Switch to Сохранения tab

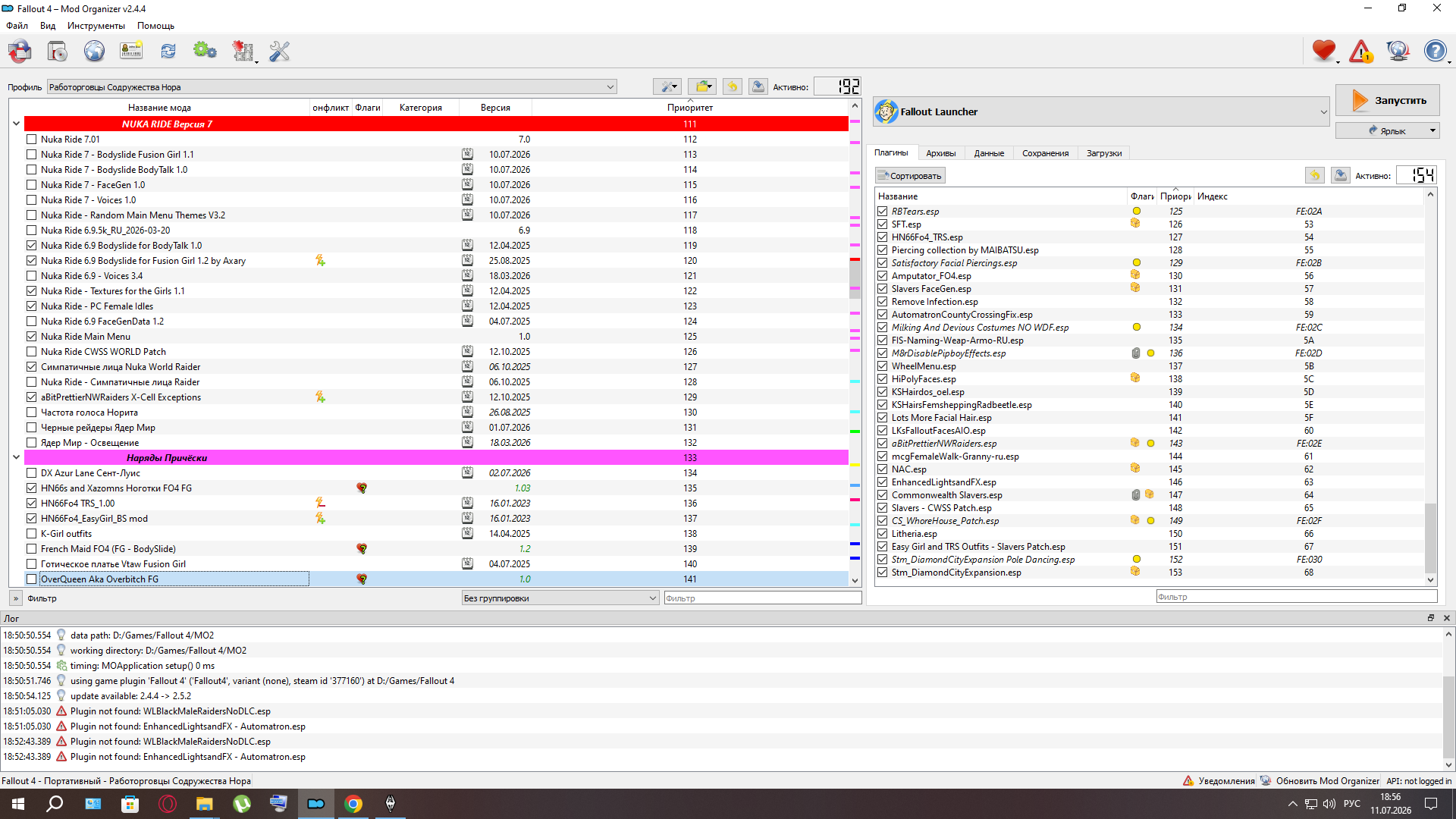[x=1045, y=153]
